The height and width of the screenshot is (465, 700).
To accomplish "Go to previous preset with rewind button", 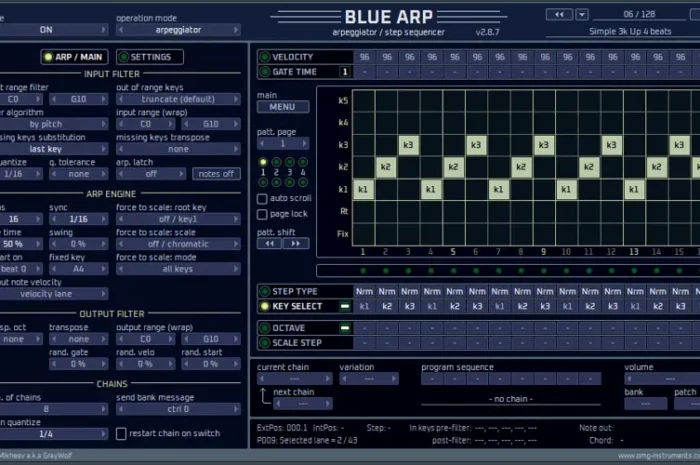I will tap(559, 15).
